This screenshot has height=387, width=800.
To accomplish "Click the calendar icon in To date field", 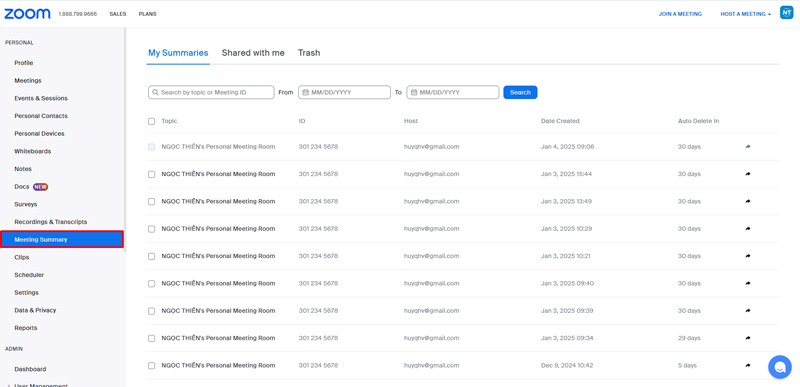I will pos(414,92).
